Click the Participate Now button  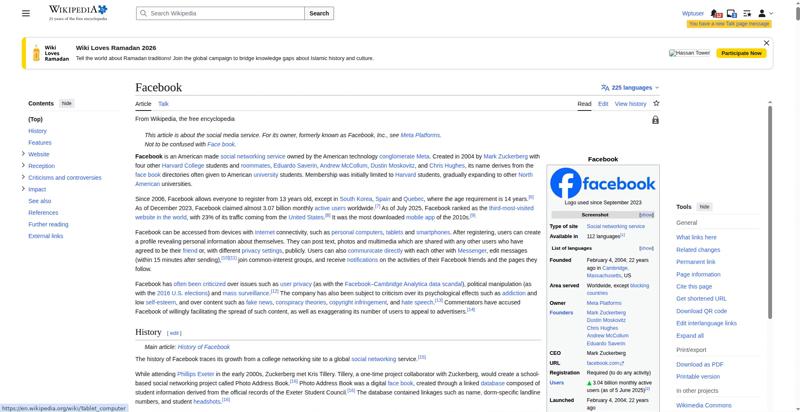pyautogui.click(x=741, y=53)
